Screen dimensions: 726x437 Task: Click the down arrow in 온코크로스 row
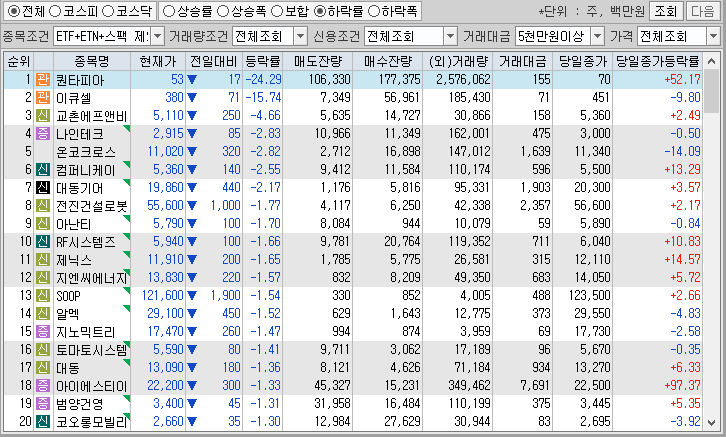[x=192, y=151]
